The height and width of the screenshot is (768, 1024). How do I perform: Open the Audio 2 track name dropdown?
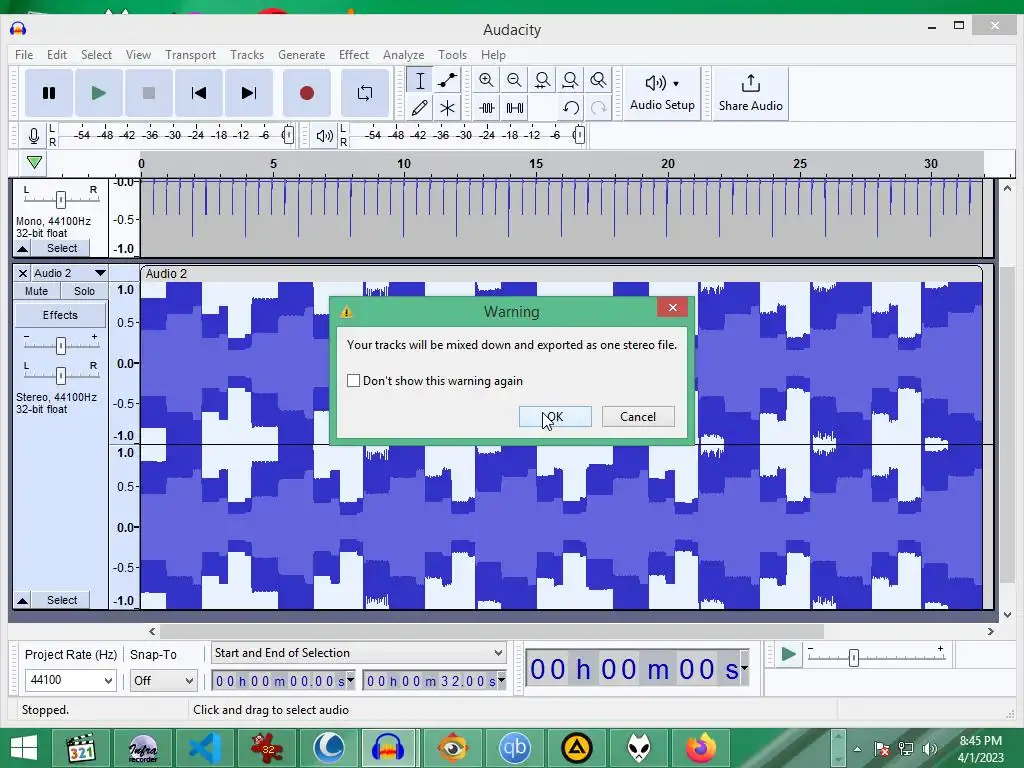click(x=100, y=273)
